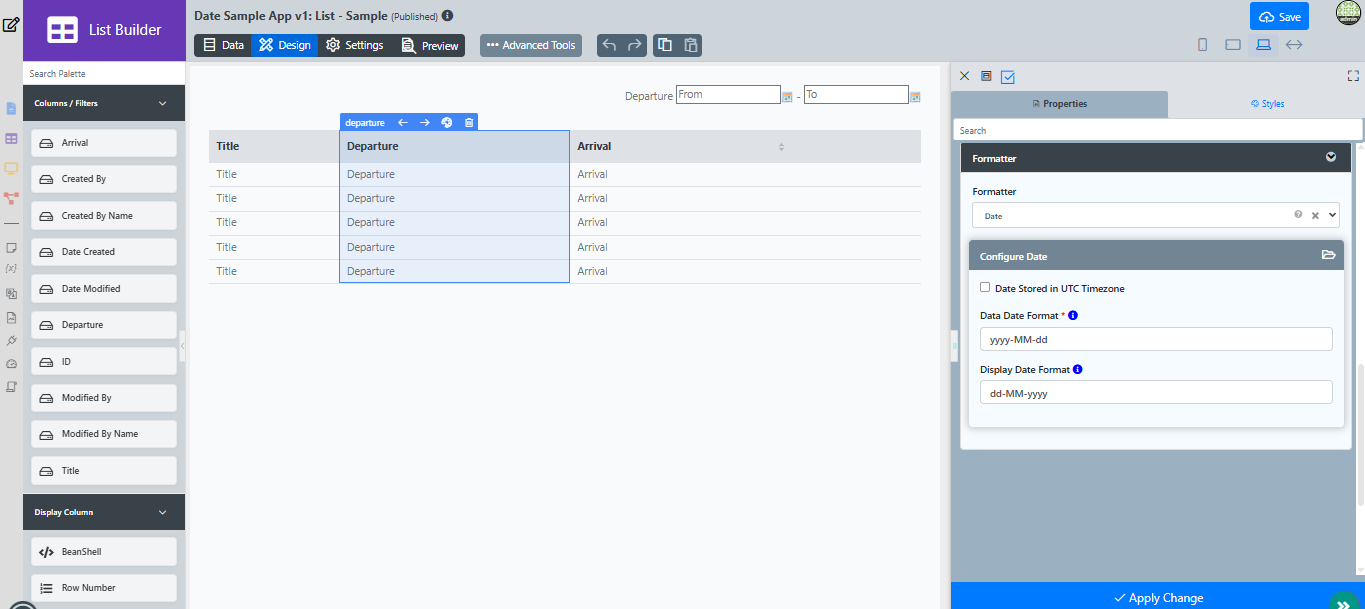Click the Apply Change button
Screen dimensions: 1365x609
[1158, 597]
